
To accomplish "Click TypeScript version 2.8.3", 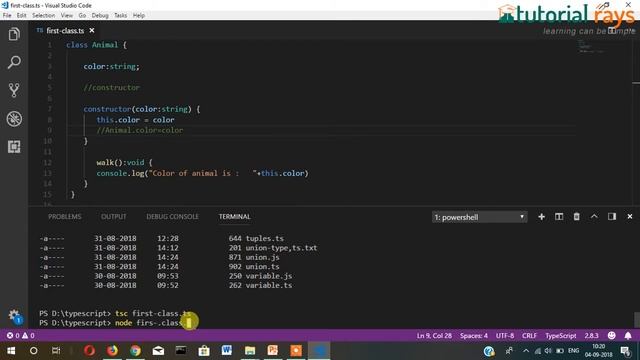I will click(x=591, y=336).
